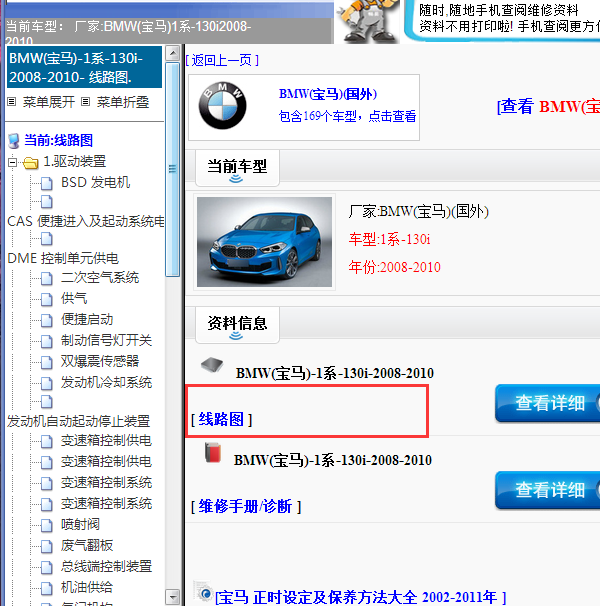Screen dimensions: 600x606
Task: Click the 菜单展开 expand icon
Action: (x=12, y=102)
